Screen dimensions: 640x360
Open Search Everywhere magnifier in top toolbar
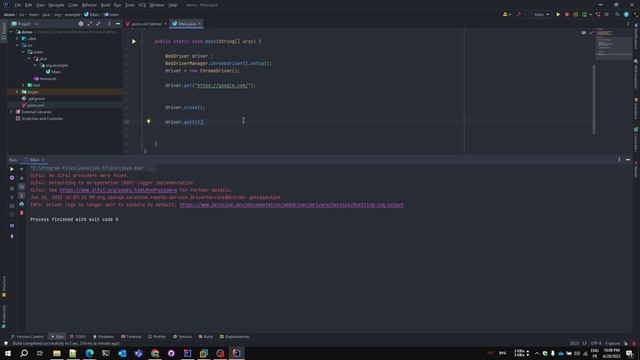click(x=617, y=14)
